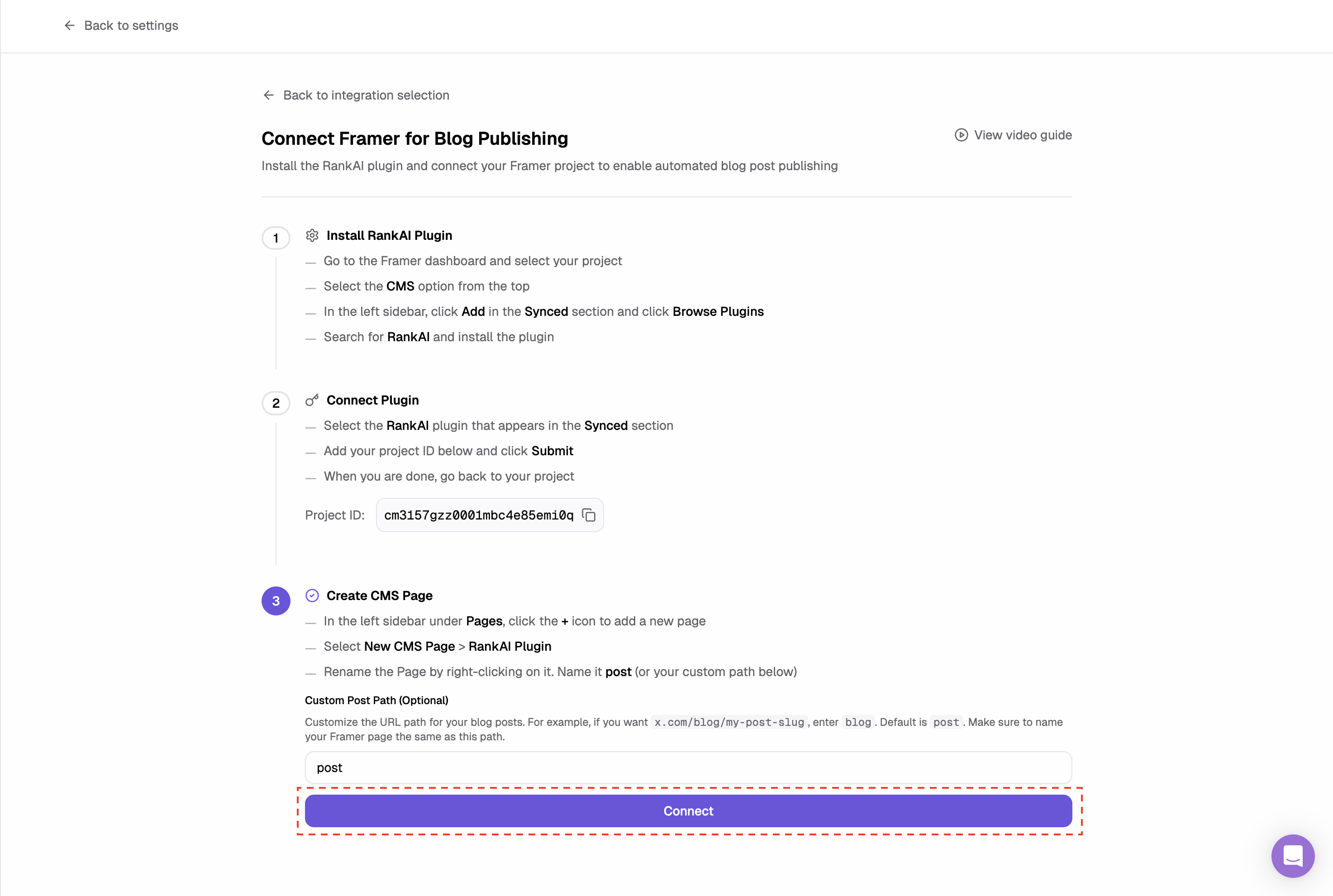1333x896 pixels.
Task: Click the Custom Post Path (Optional) label
Action: (376, 700)
